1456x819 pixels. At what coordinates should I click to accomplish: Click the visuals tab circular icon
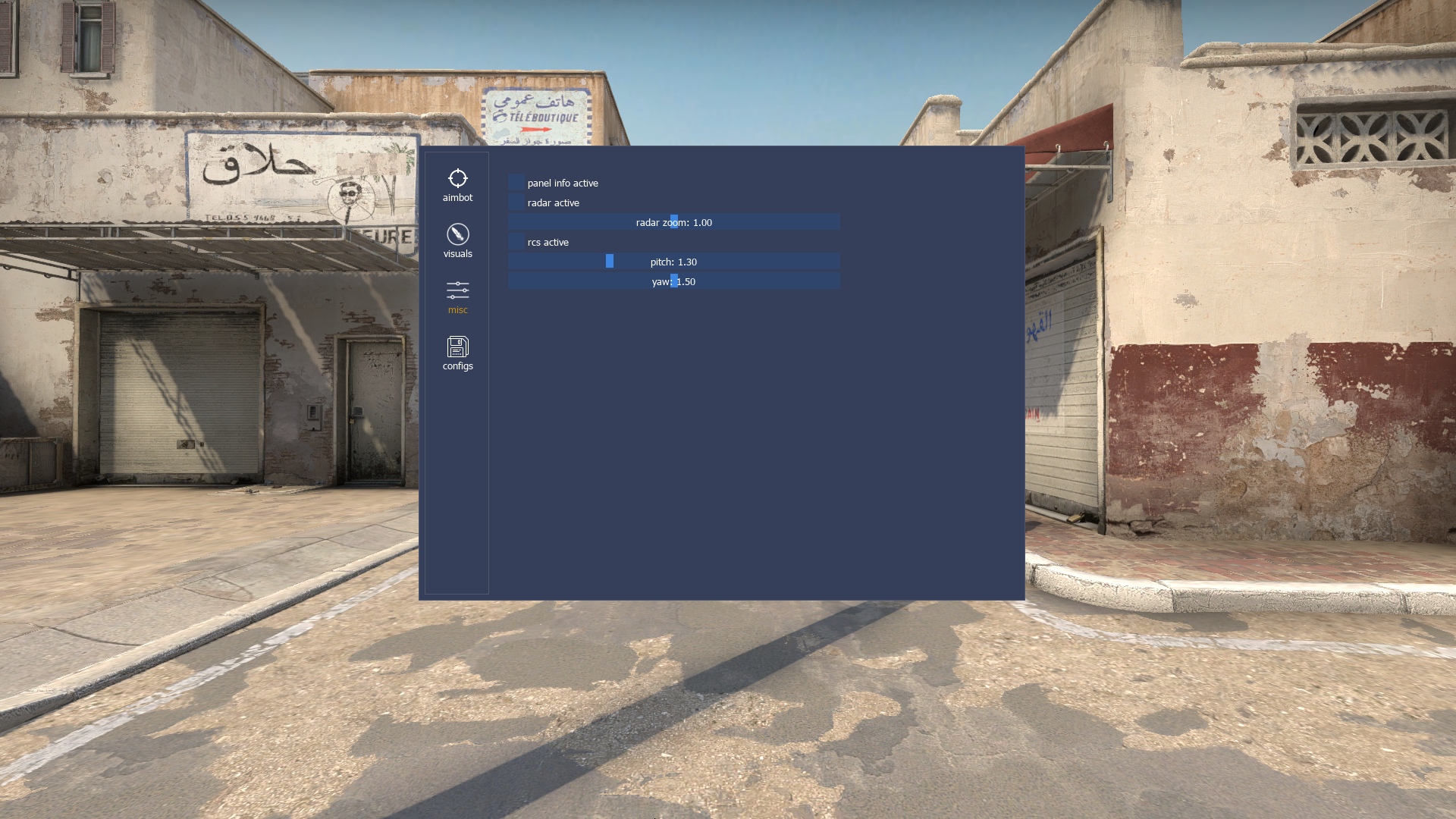click(x=457, y=234)
